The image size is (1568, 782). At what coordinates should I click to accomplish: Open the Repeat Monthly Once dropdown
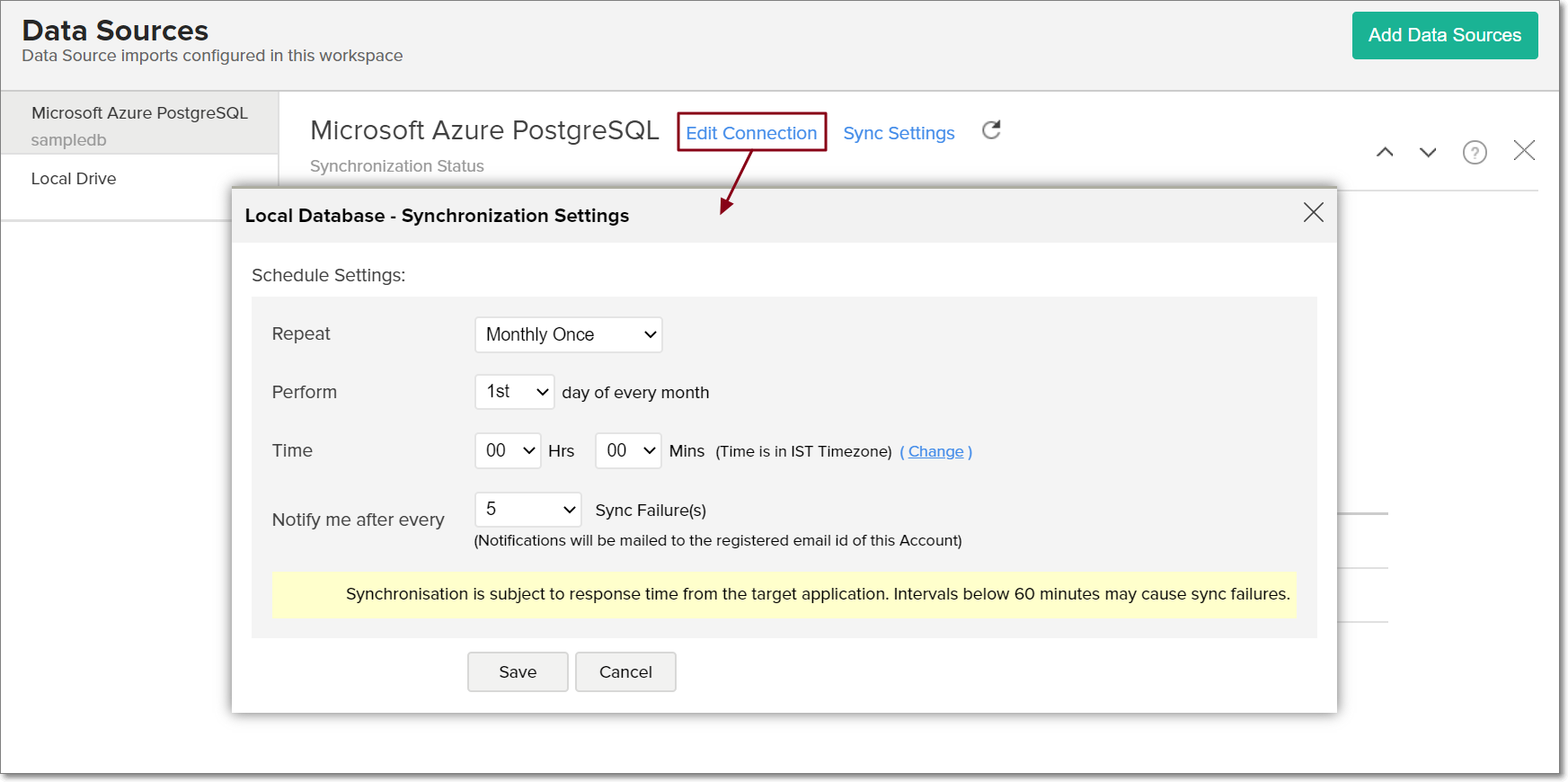[569, 334]
